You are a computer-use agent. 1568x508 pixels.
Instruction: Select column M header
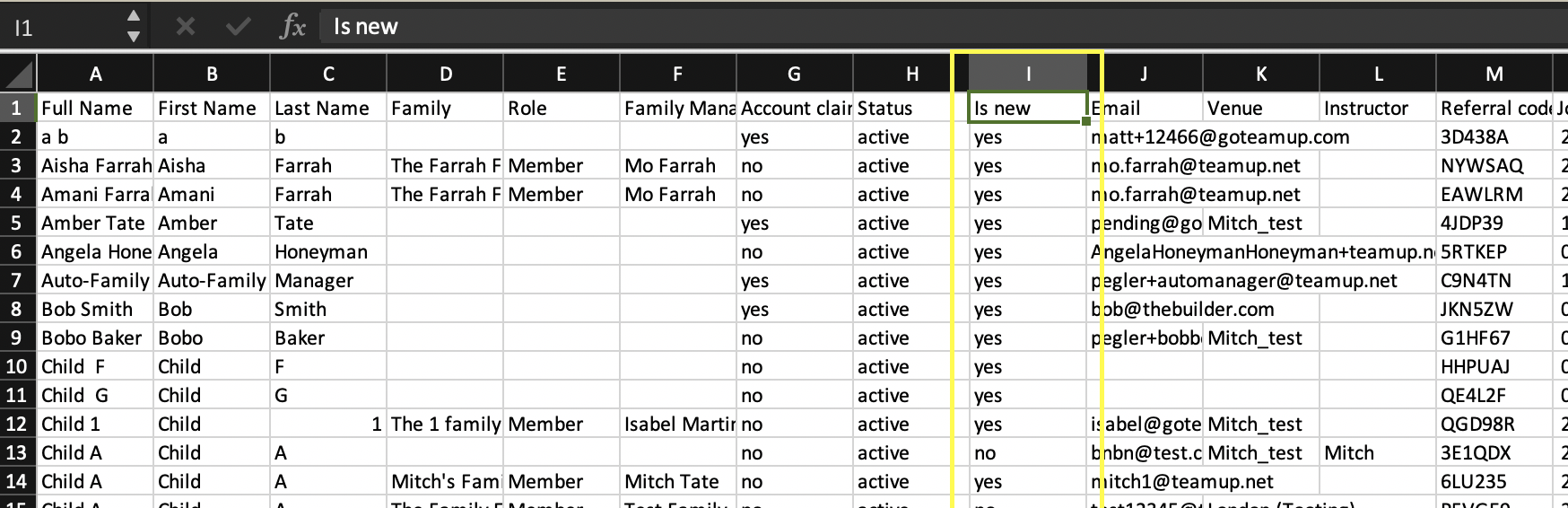[1494, 74]
